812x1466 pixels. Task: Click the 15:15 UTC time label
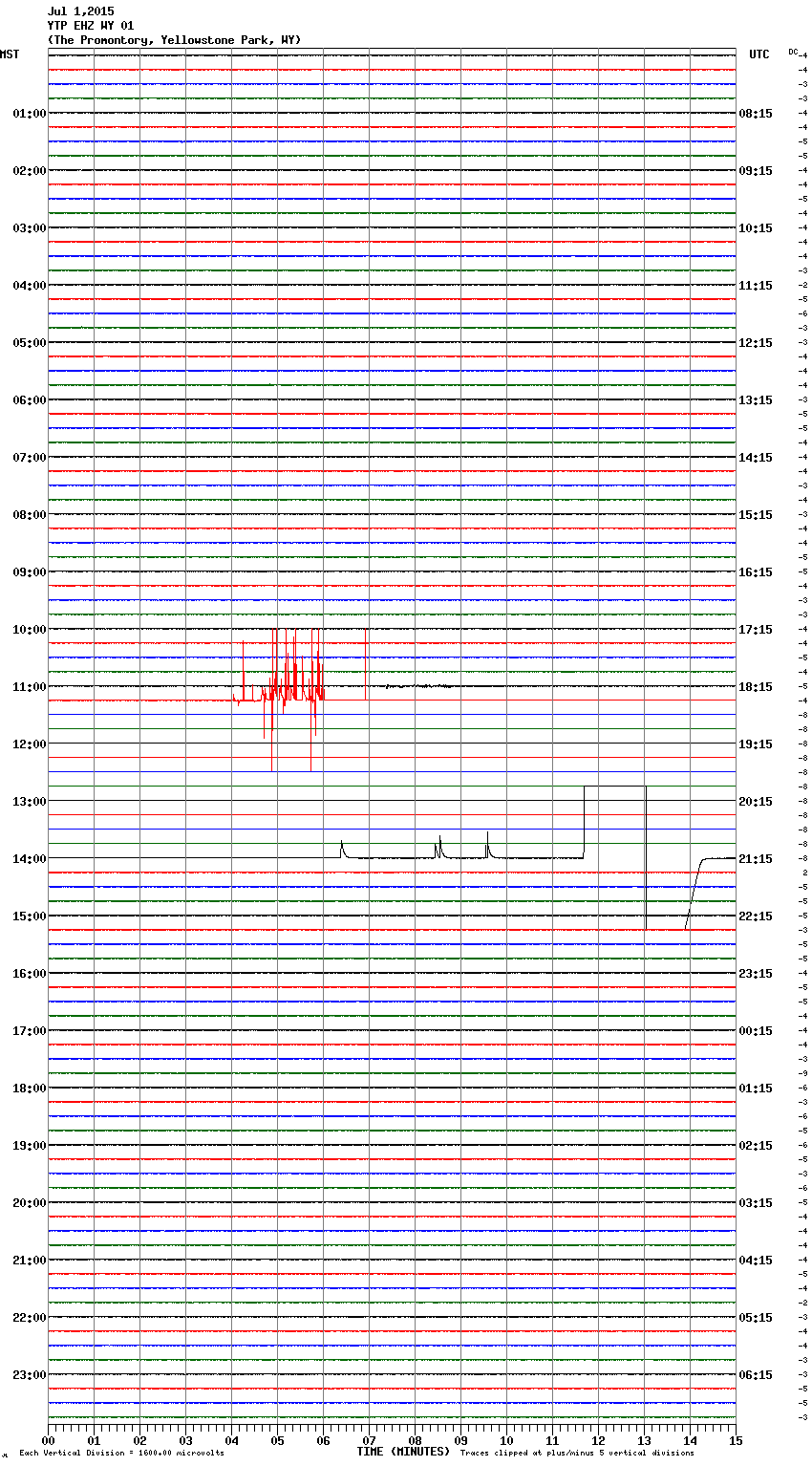coord(756,515)
